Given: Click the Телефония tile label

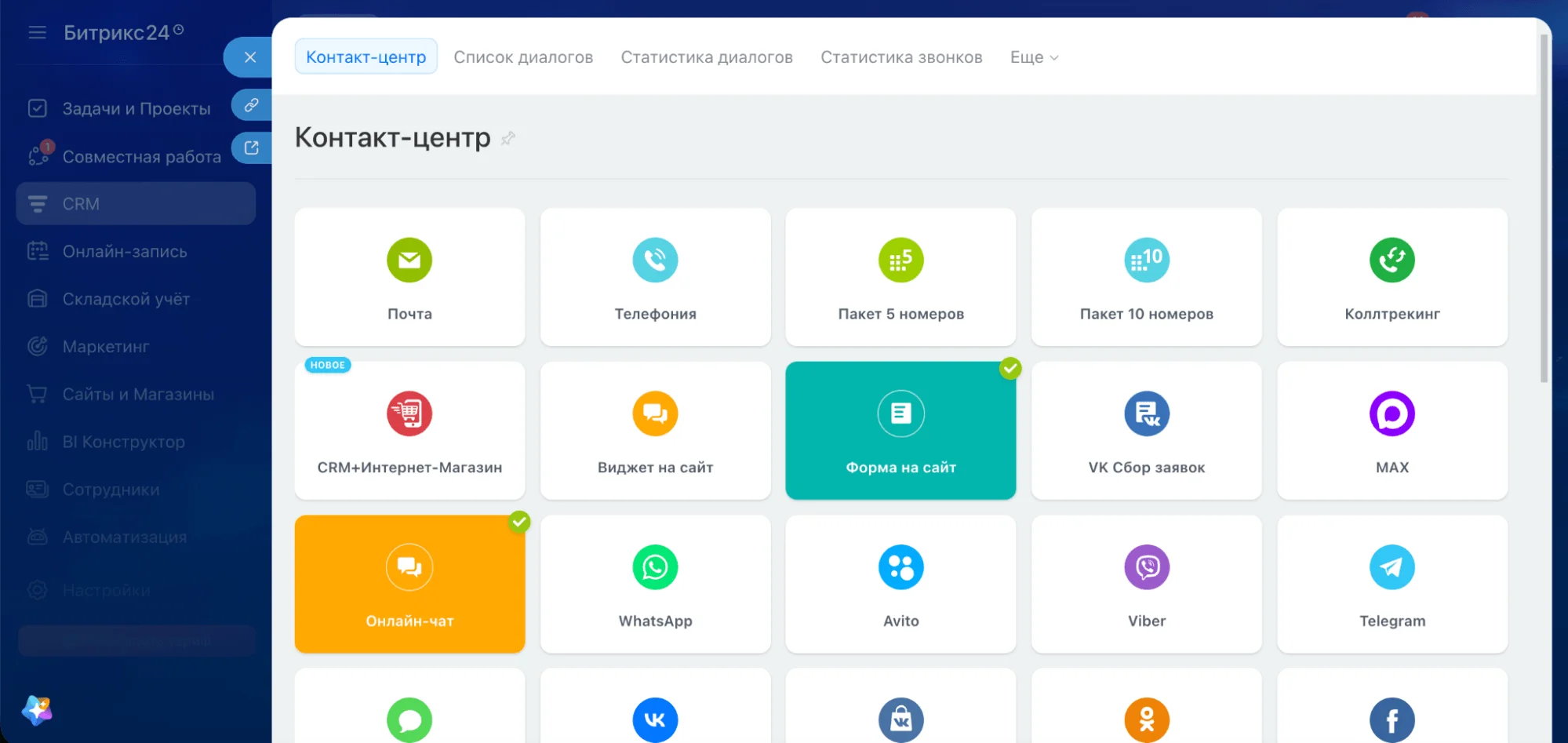Looking at the screenshot, I should coord(655,314).
